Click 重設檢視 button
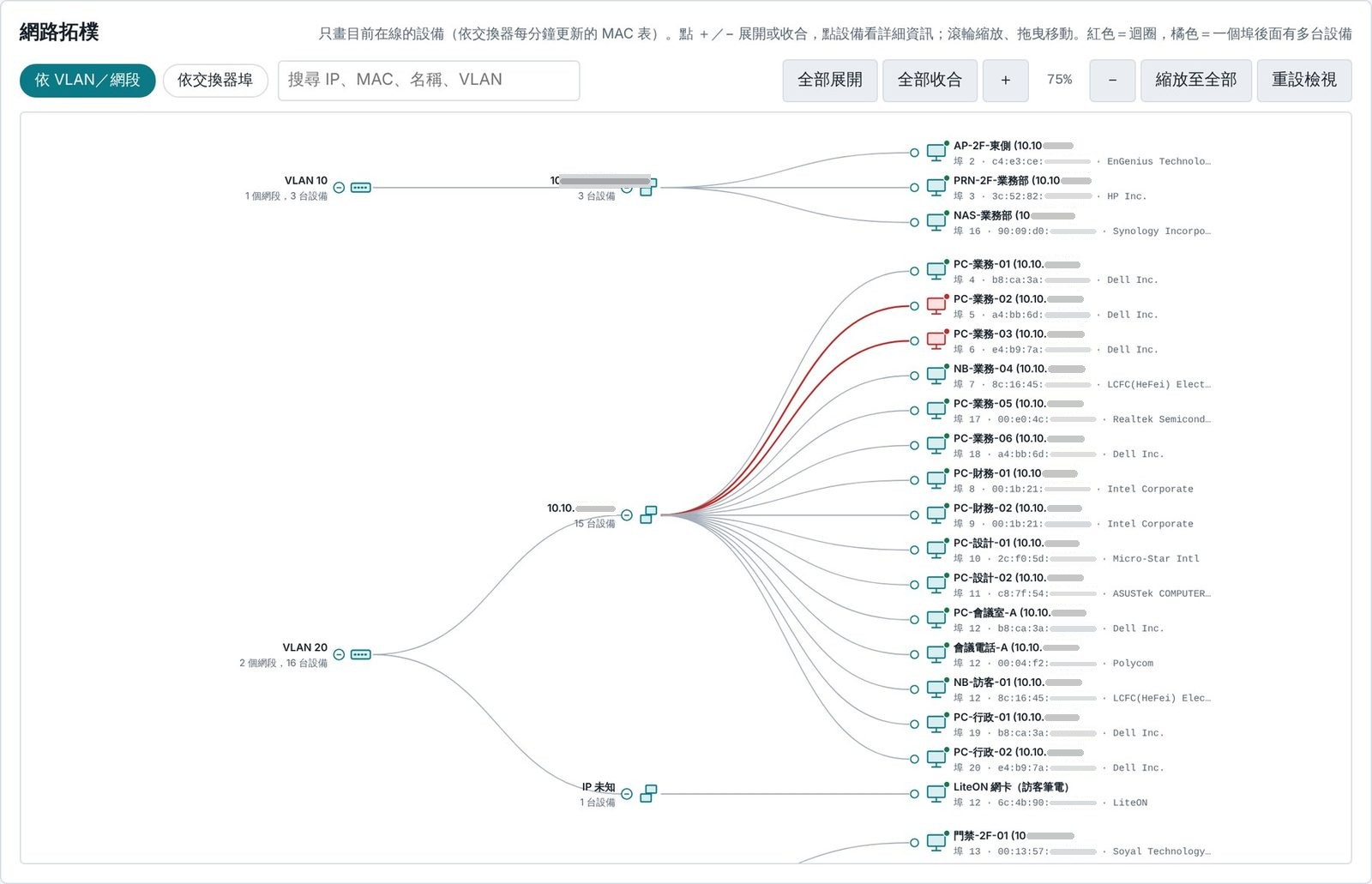The width and height of the screenshot is (1372, 884). pos(1304,81)
